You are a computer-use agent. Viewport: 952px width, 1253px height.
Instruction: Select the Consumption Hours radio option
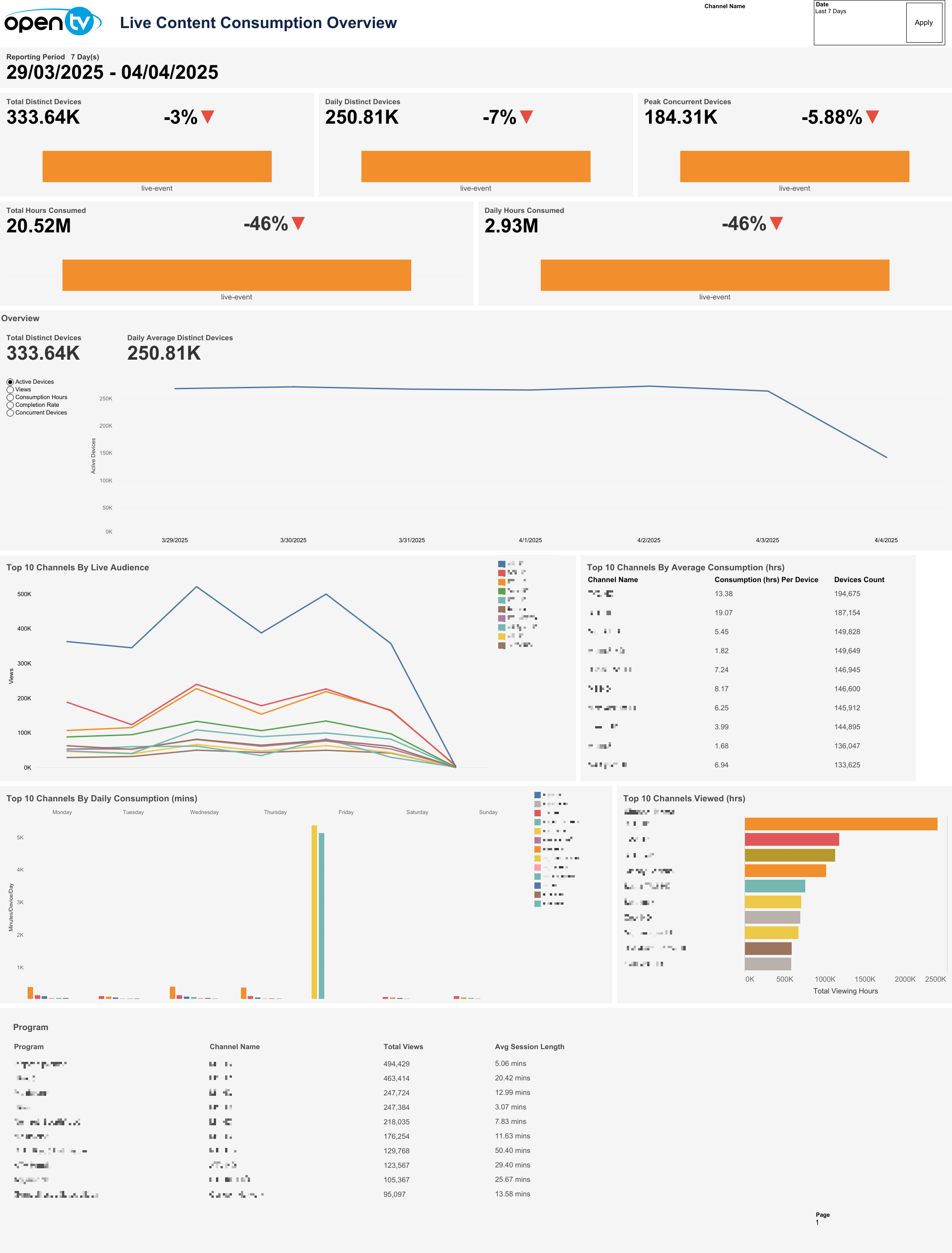click(10, 398)
